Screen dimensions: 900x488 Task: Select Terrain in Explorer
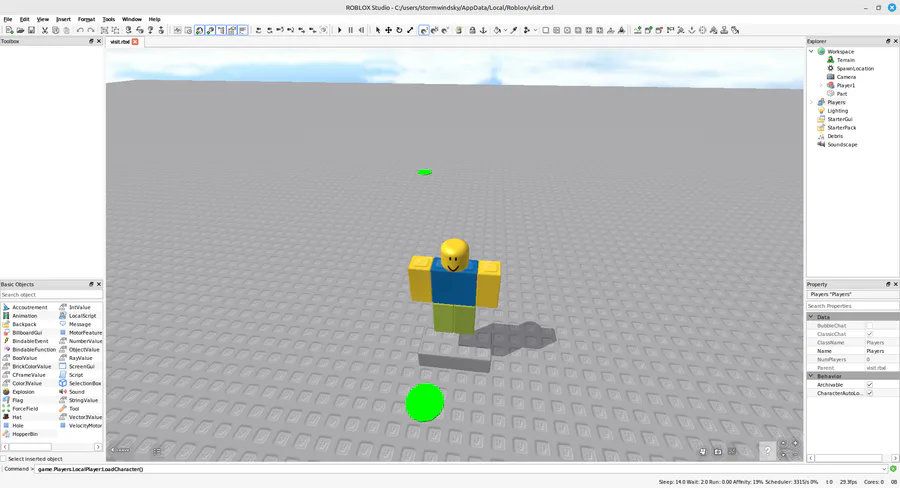click(845, 60)
